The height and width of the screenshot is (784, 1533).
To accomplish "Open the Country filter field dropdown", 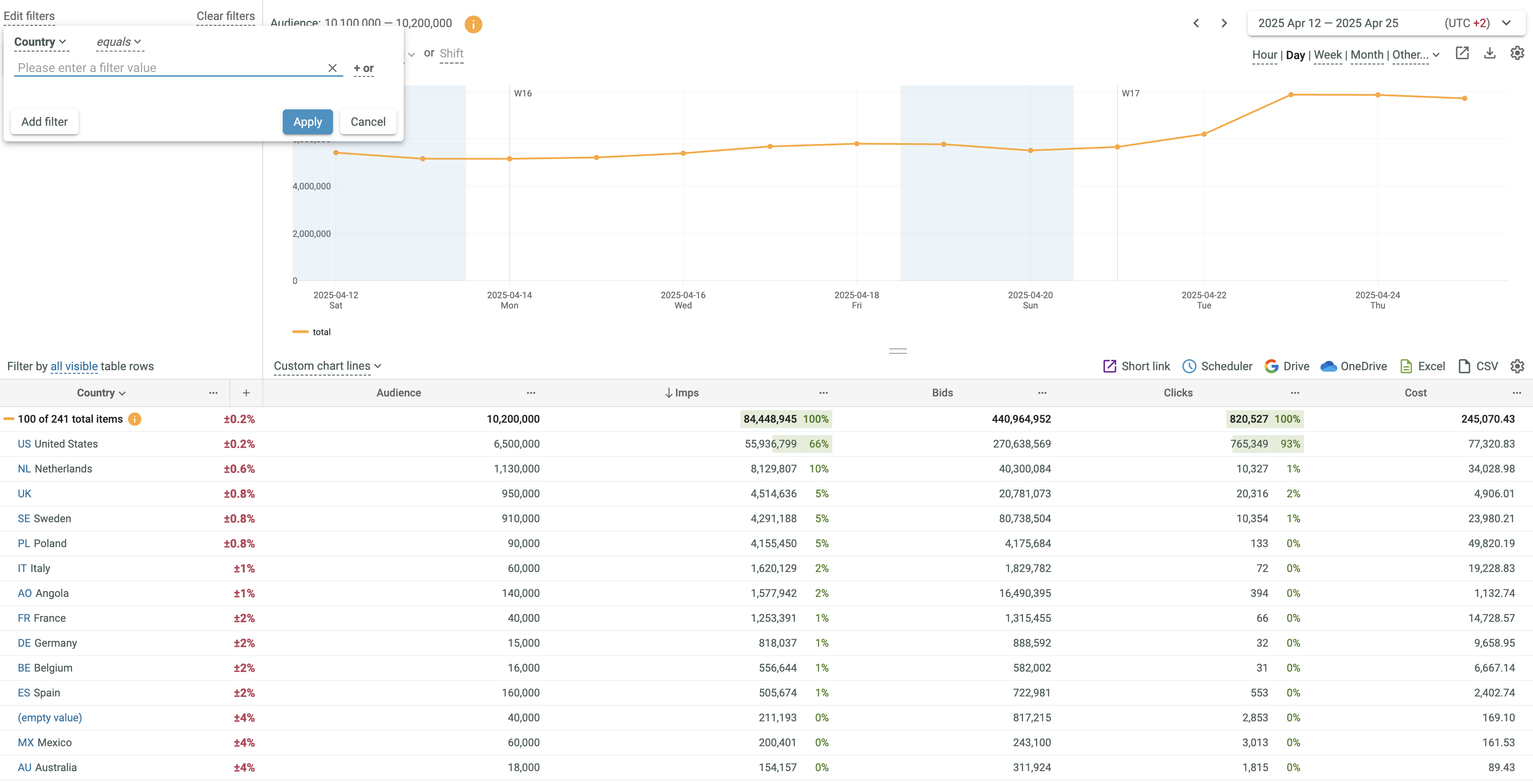I will click(40, 42).
